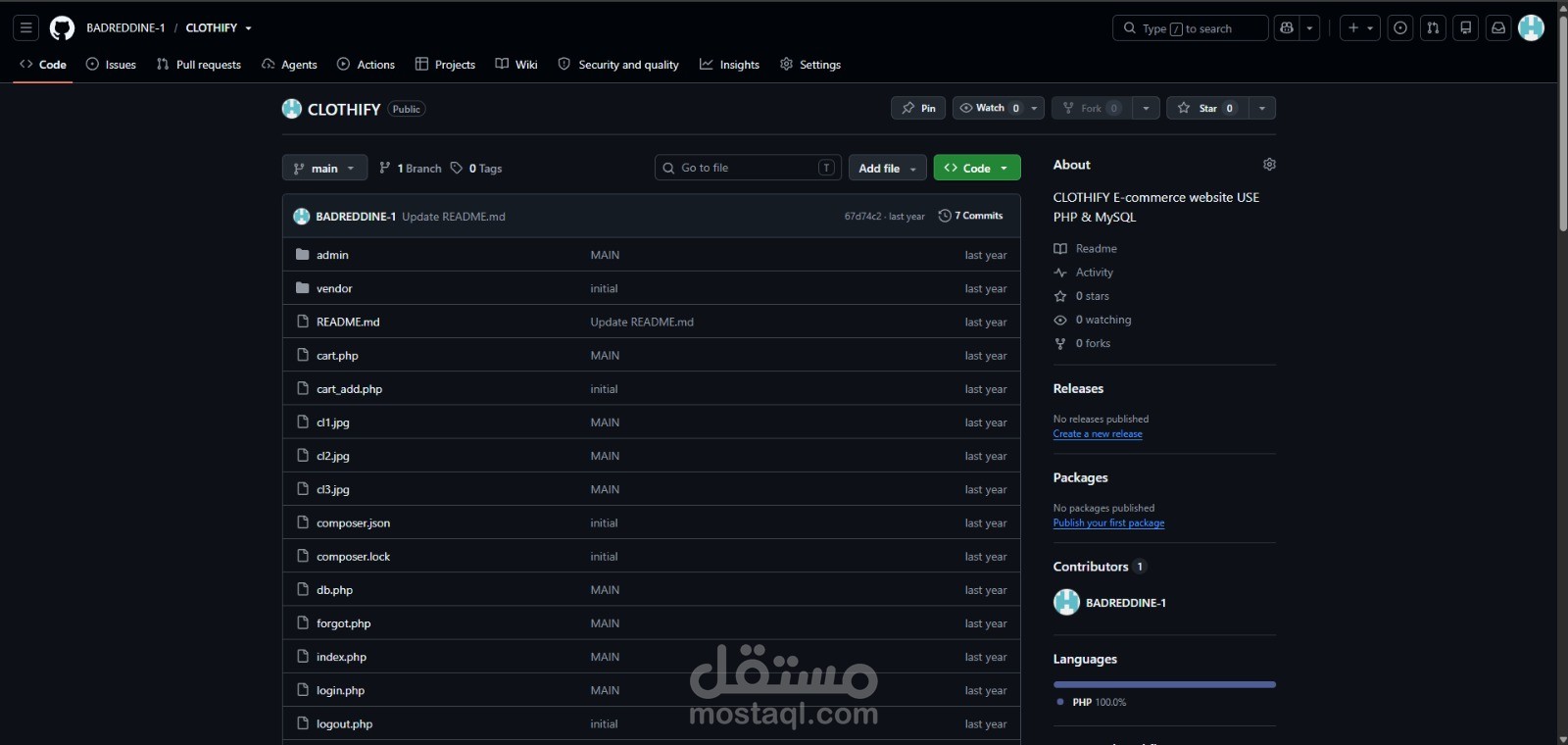Click the file icon beside cl1.jpg
This screenshot has width=1568, height=745.
click(303, 422)
